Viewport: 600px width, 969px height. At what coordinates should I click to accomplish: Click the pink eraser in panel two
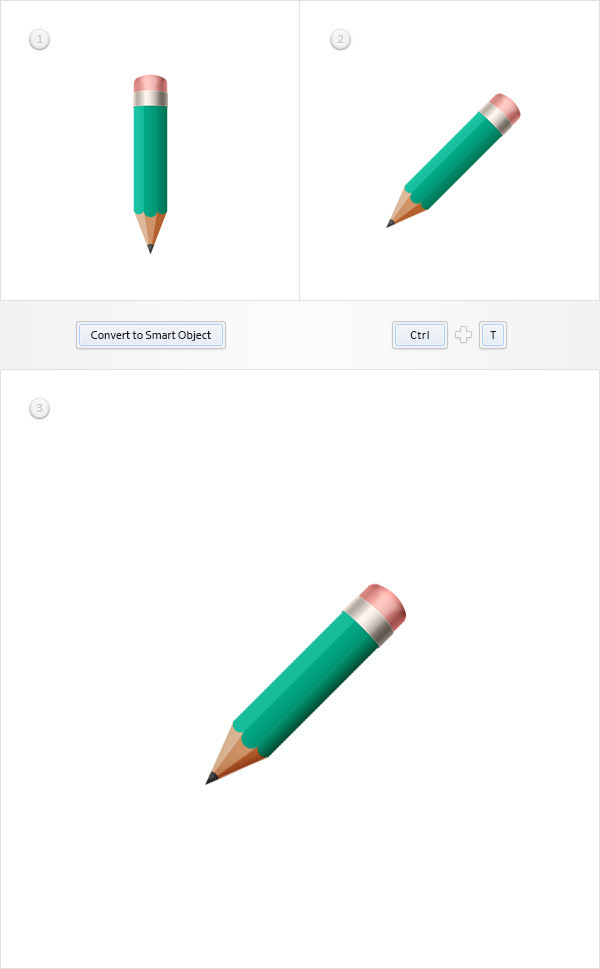(506, 108)
